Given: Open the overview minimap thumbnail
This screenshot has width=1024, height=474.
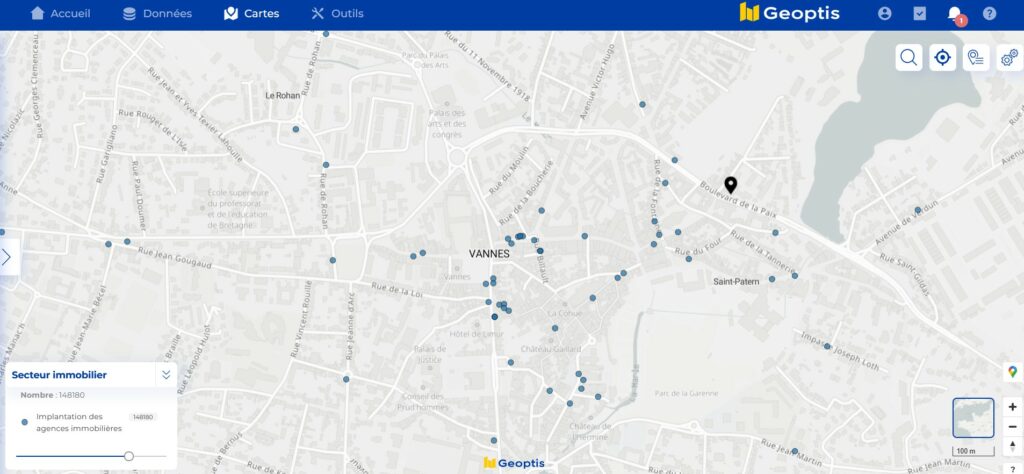Looking at the screenshot, I should point(973,418).
